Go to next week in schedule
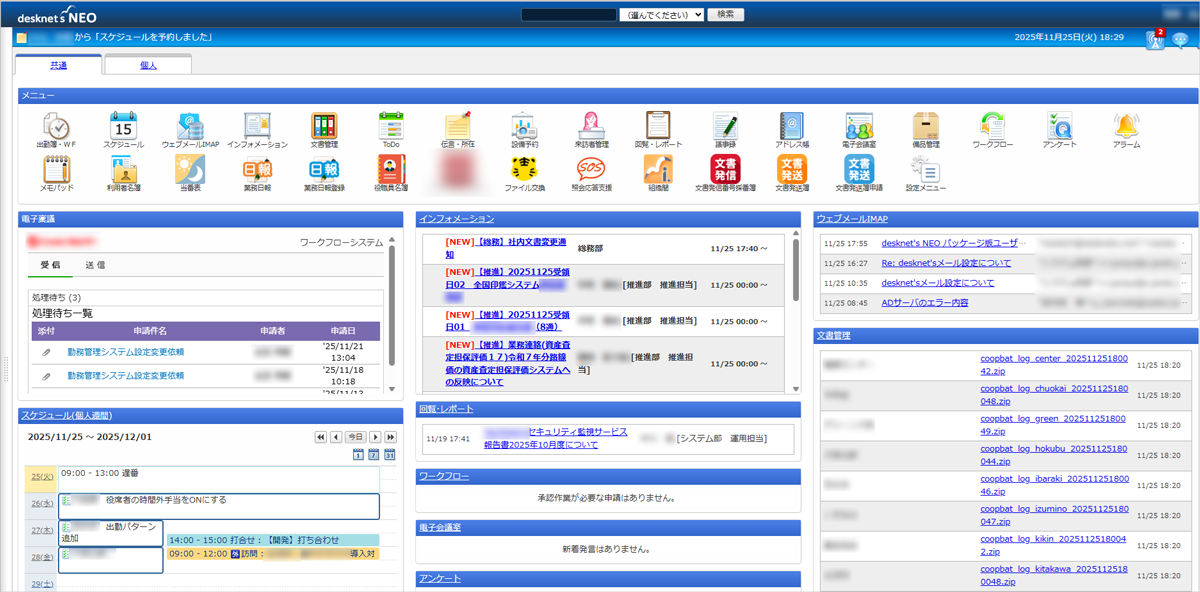Viewport: 1200px width, 592px height. 376,437
